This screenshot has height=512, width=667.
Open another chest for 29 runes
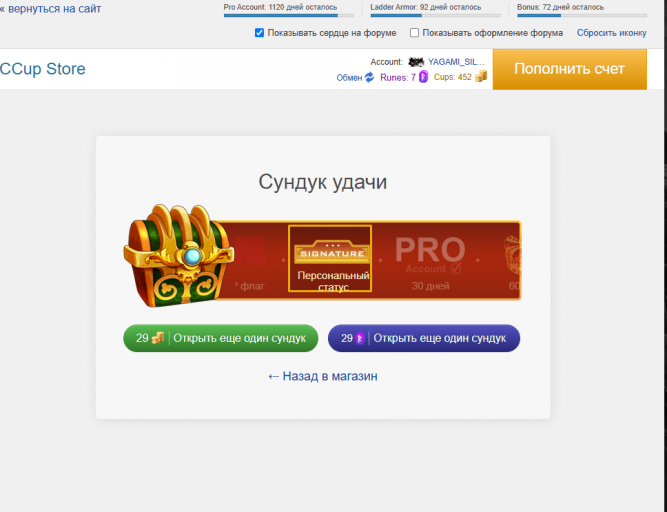[424, 338]
